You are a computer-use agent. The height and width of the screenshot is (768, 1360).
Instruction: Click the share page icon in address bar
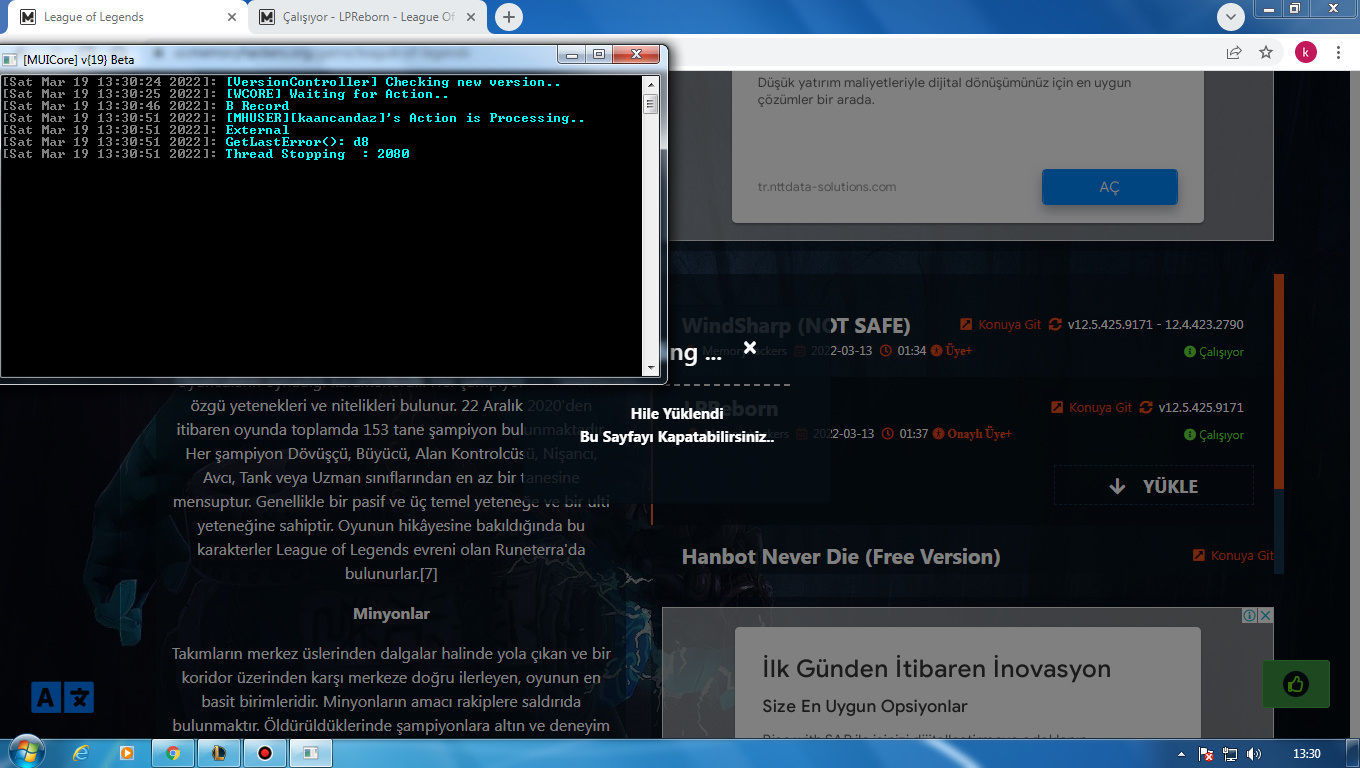click(x=1234, y=52)
